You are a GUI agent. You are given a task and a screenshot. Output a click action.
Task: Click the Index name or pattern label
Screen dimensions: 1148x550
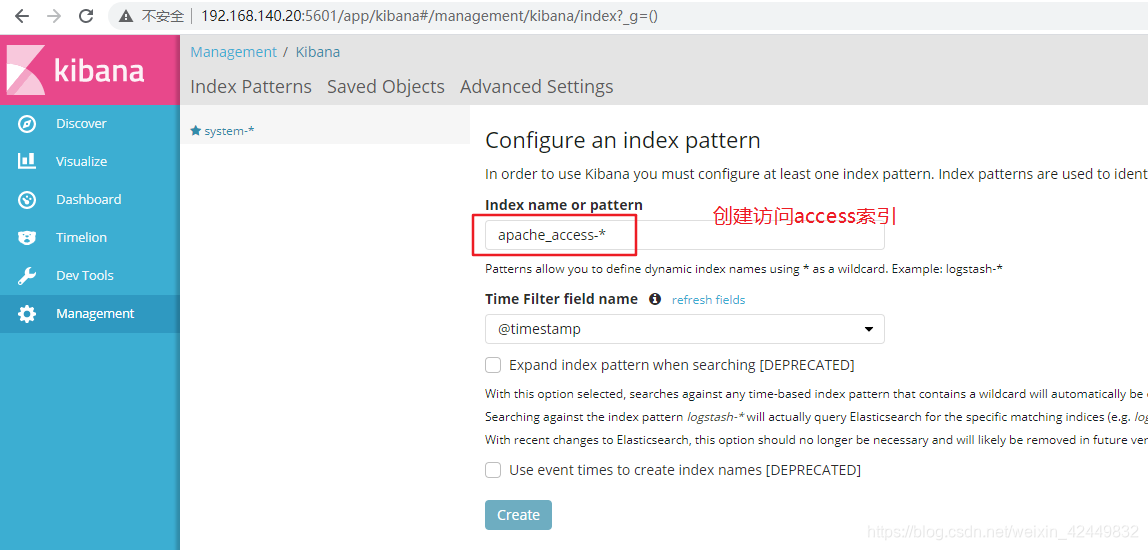pyautogui.click(x=564, y=205)
